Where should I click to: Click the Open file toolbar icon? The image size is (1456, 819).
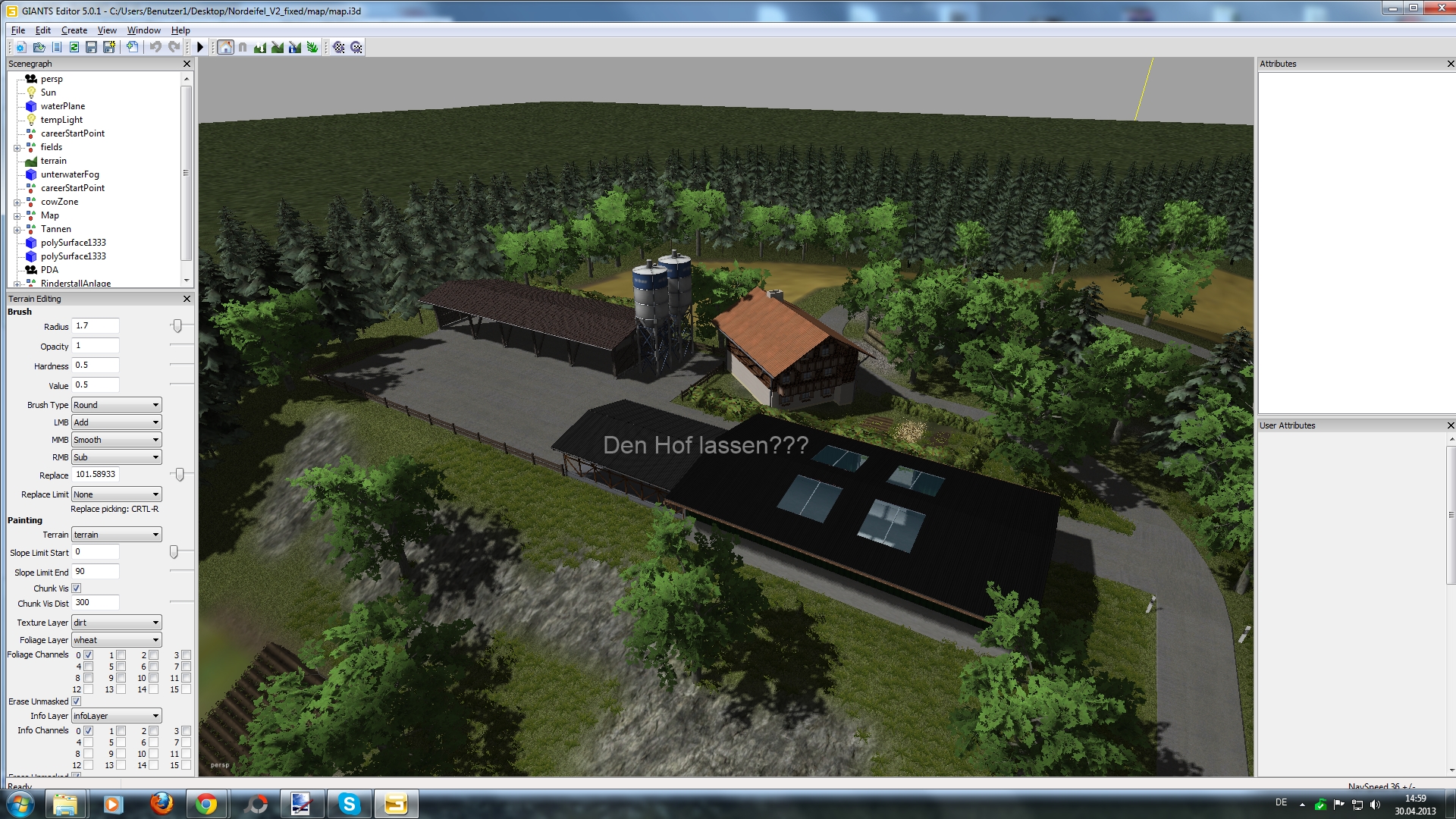pyautogui.click(x=39, y=47)
